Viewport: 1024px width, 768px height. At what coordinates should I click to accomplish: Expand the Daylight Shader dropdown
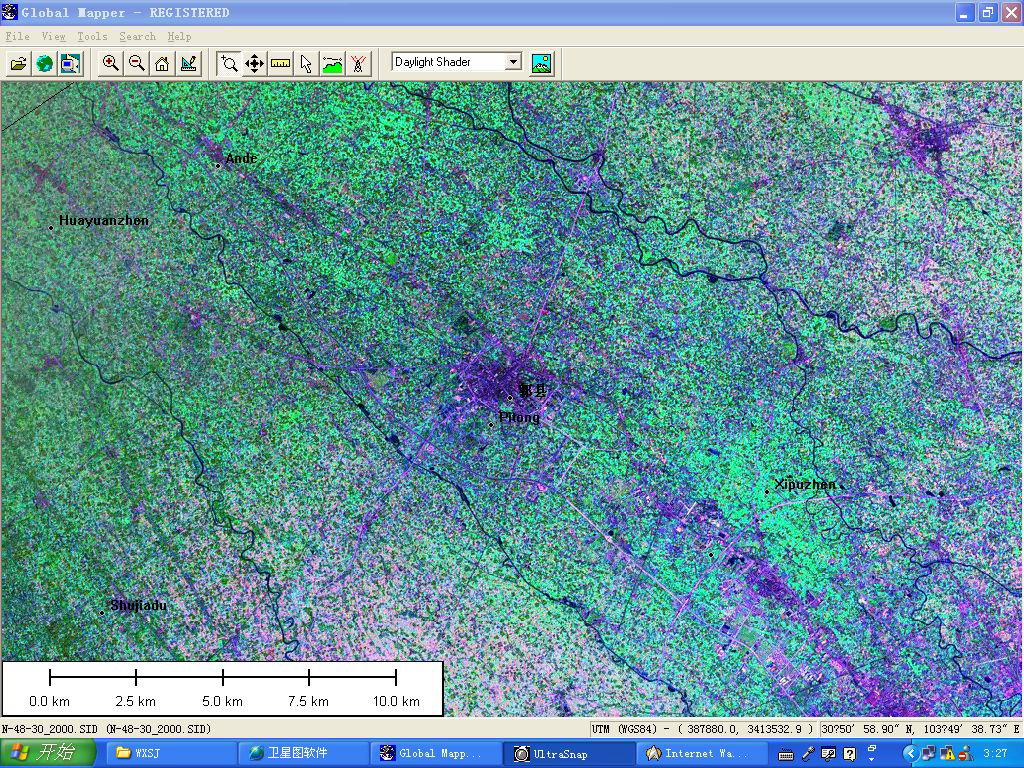pyautogui.click(x=513, y=62)
